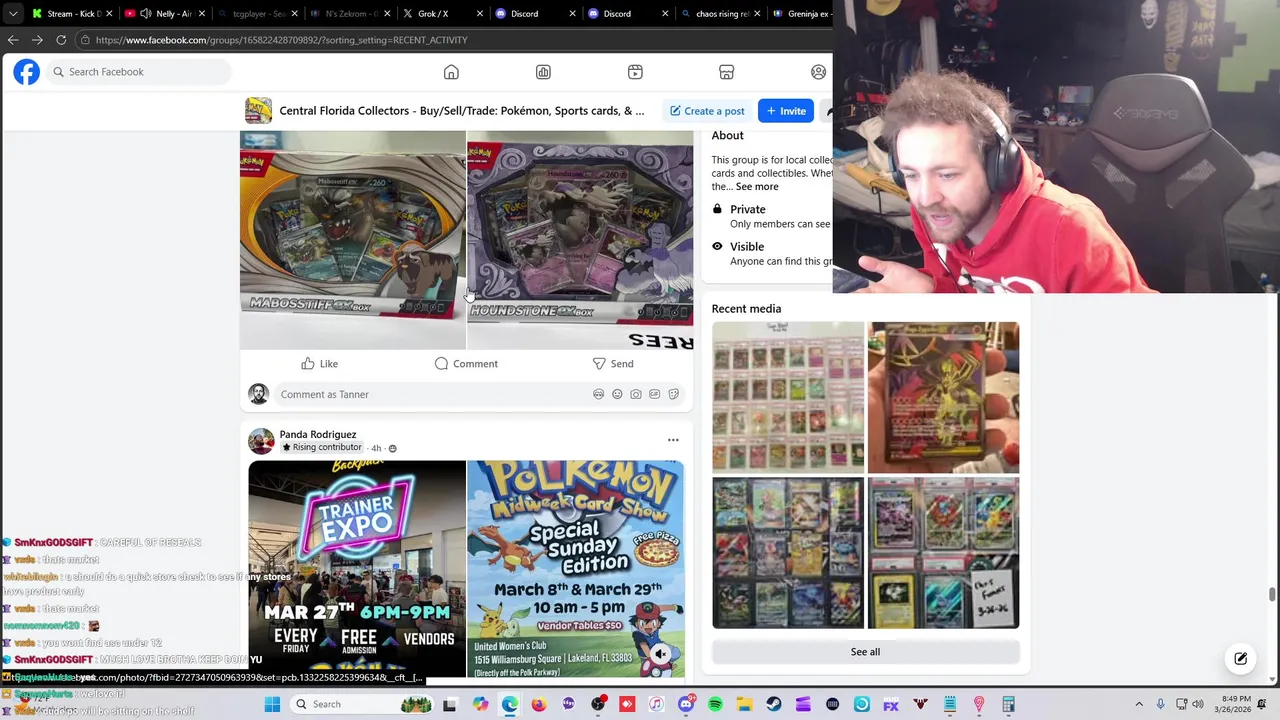
Task: Switch to the Greninja ex tab
Action: click(801, 14)
